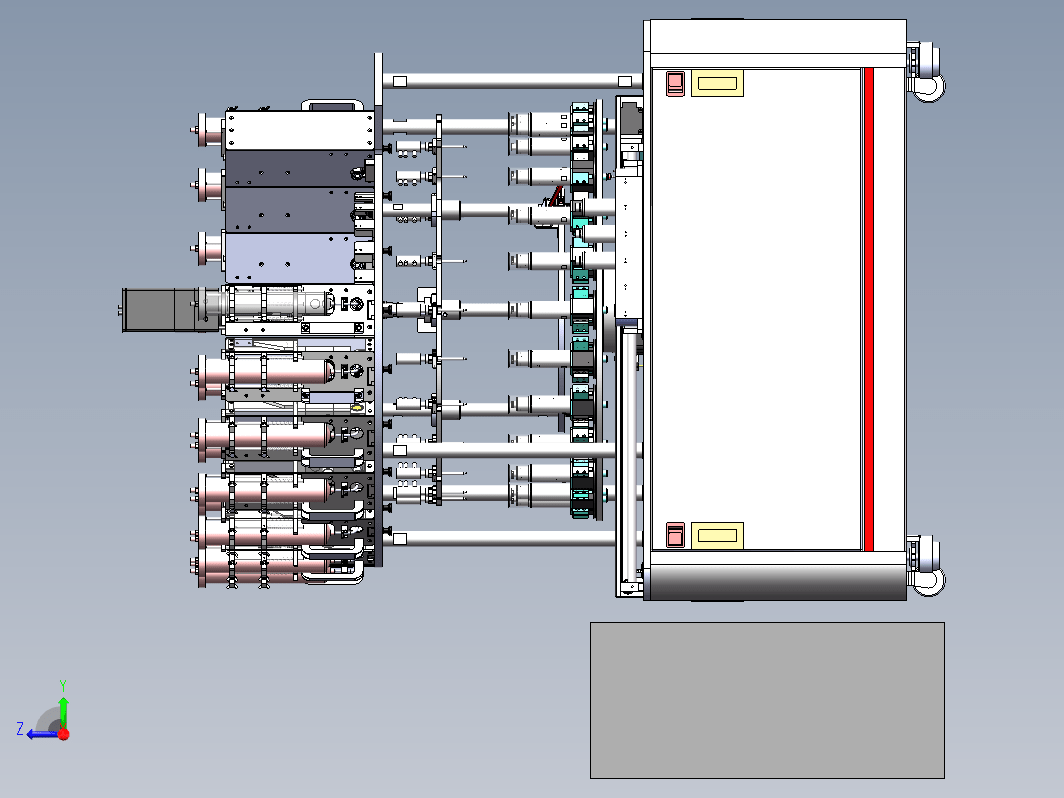Select the topmost long horizontal guide rod
The width and height of the screenshot is (1064, 798).
[512, 81]
